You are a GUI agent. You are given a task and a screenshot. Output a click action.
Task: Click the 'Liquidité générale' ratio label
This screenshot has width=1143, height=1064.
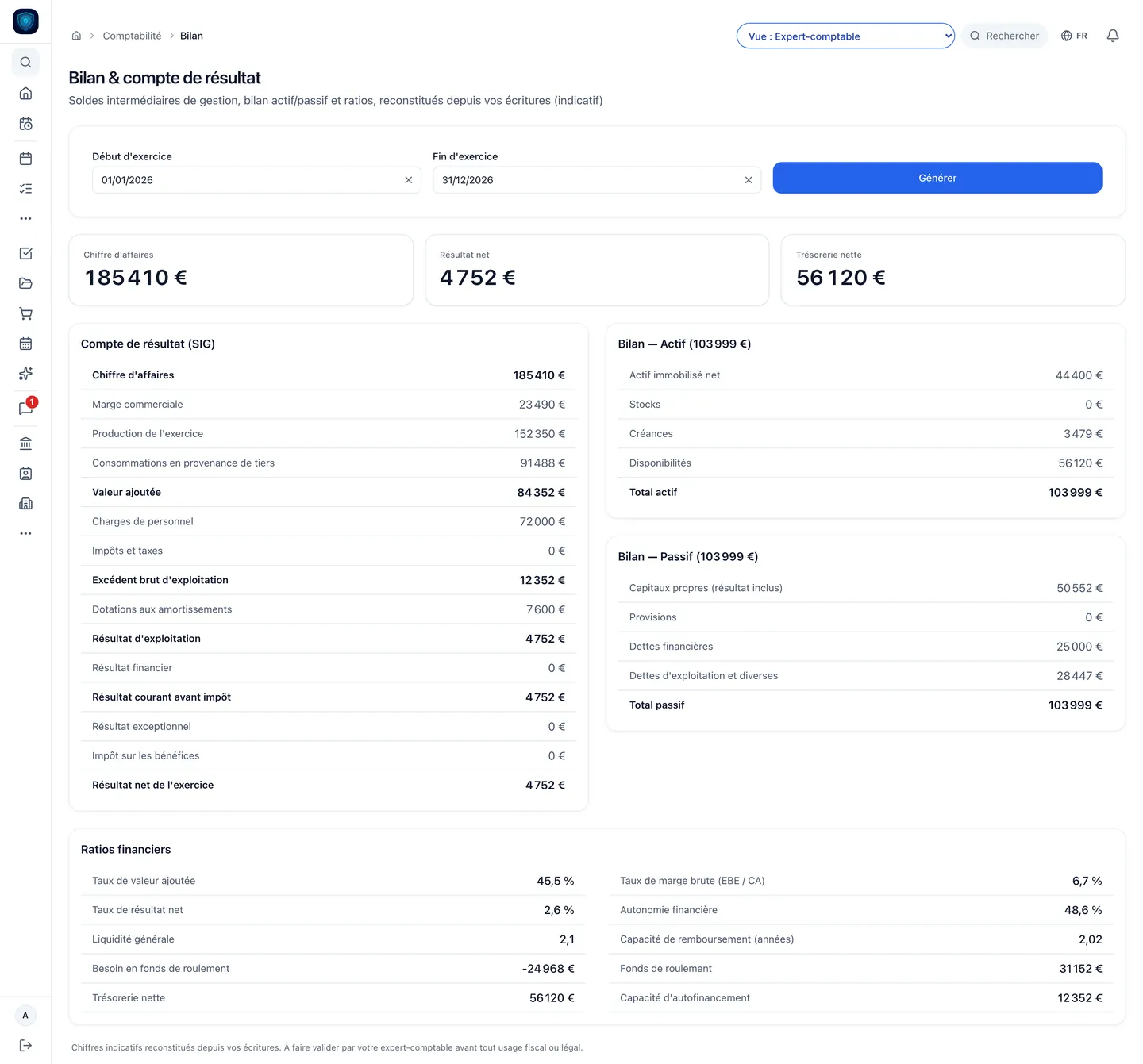[x=133, y=939]
